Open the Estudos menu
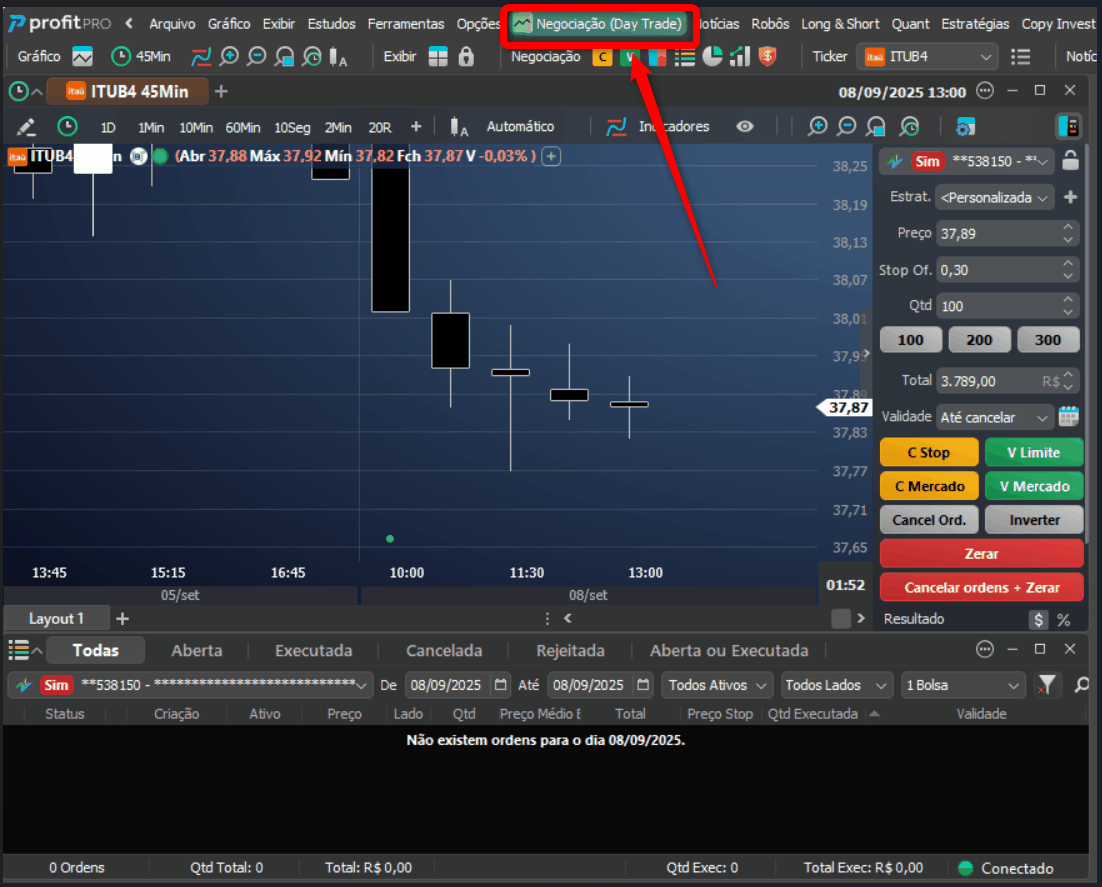1102x887 pixels. 331,24
